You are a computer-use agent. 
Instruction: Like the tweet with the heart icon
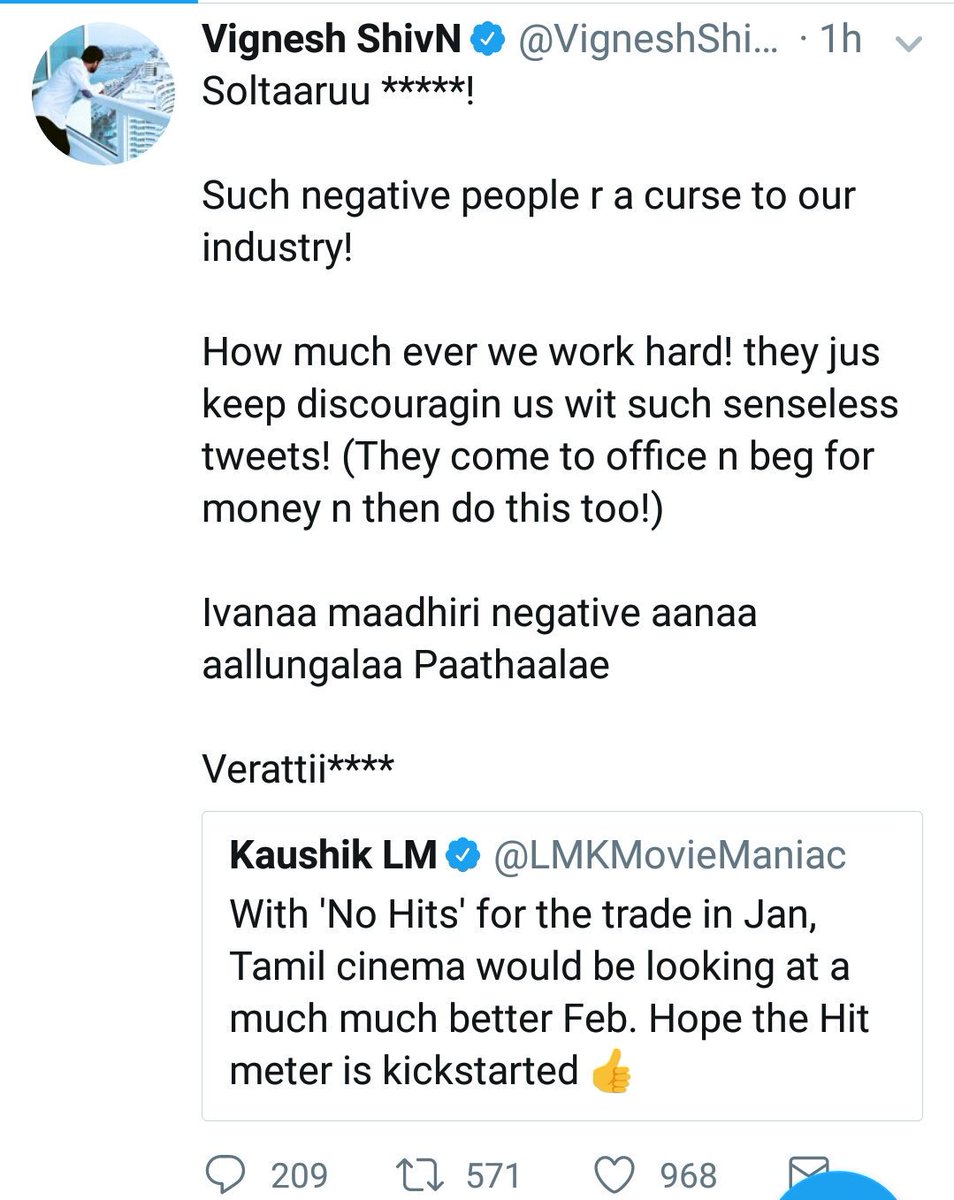[x=614, y=1174]
